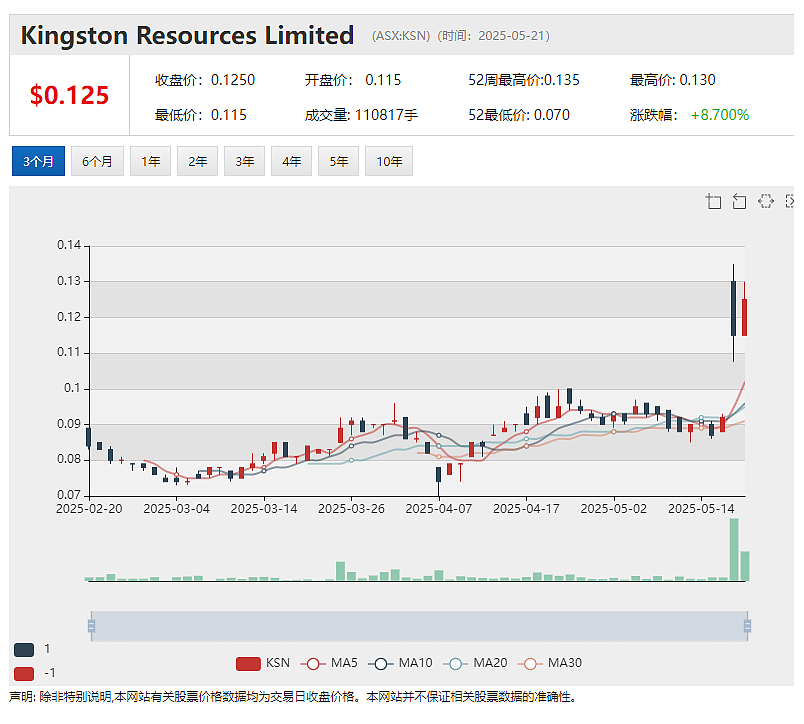Click the 2025-03-14 x-axis label

(x=264, y=509)
